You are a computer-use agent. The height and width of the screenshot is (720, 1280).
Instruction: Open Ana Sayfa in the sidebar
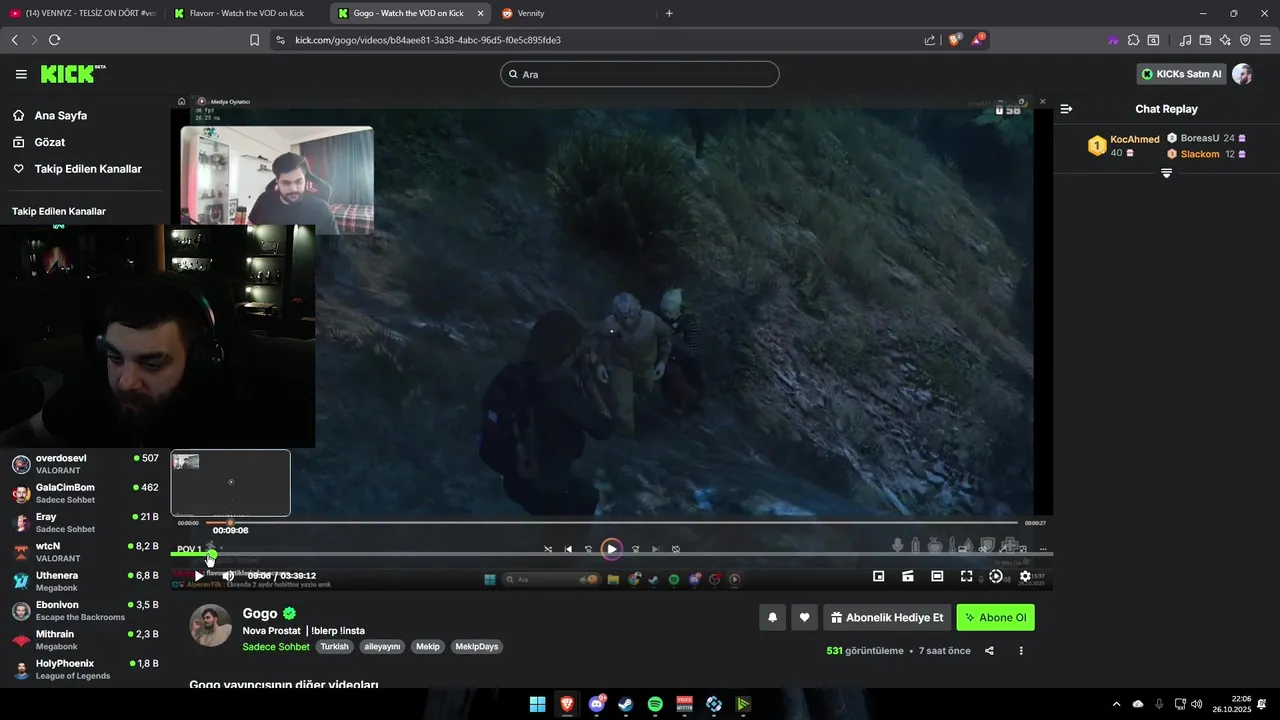click(x=61, y=116)
